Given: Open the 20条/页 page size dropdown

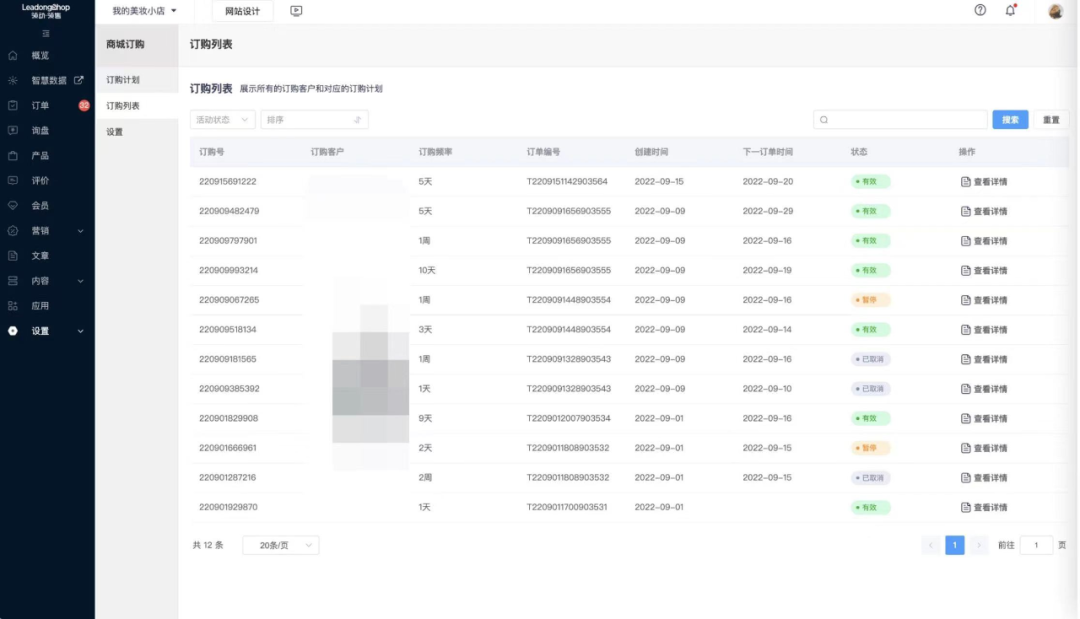Looking at the screenshot, I should click(x=280, y=545).
